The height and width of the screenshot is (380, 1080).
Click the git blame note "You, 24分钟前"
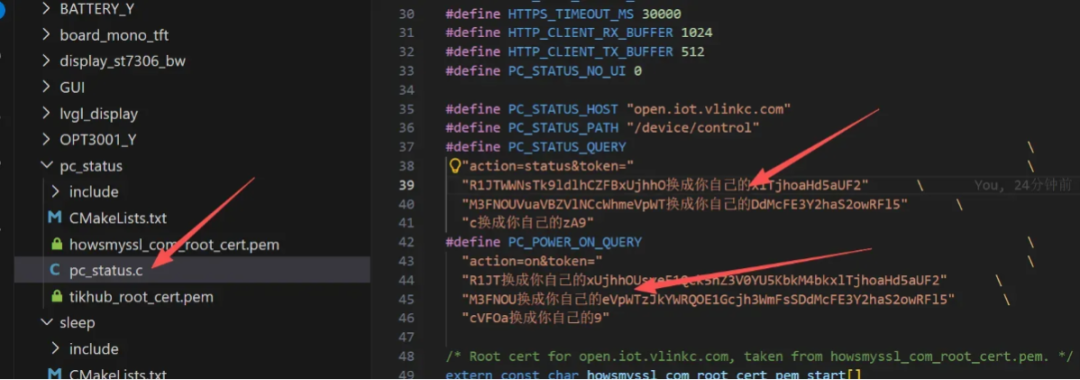(x=1023, y=184)
